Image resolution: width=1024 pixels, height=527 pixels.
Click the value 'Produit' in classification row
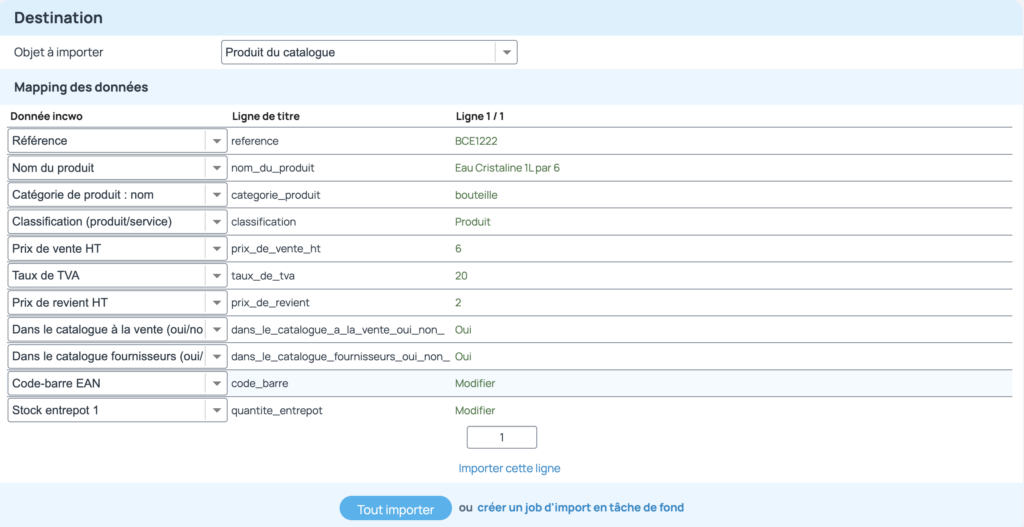pyautogui.click(x=473, y=222)
